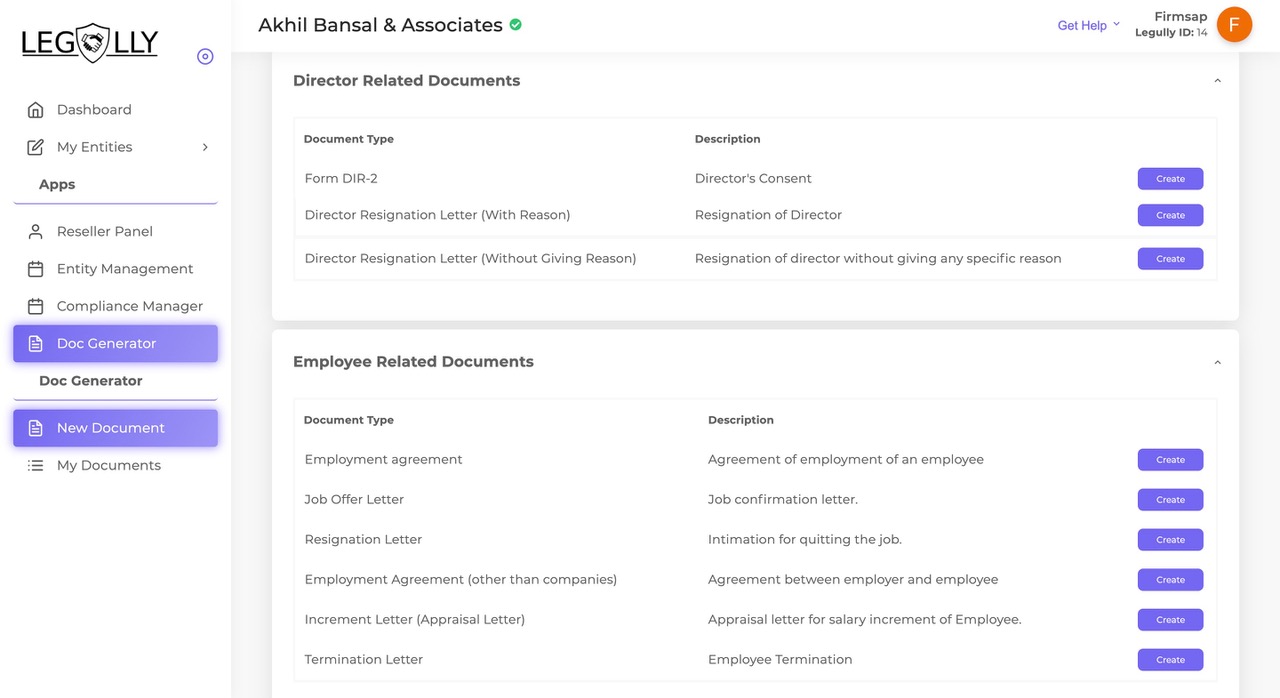Collapse the Employee Related Documents section
Screen dimensions: 1280x698
pyautogui.click(x=1217, y=362)
